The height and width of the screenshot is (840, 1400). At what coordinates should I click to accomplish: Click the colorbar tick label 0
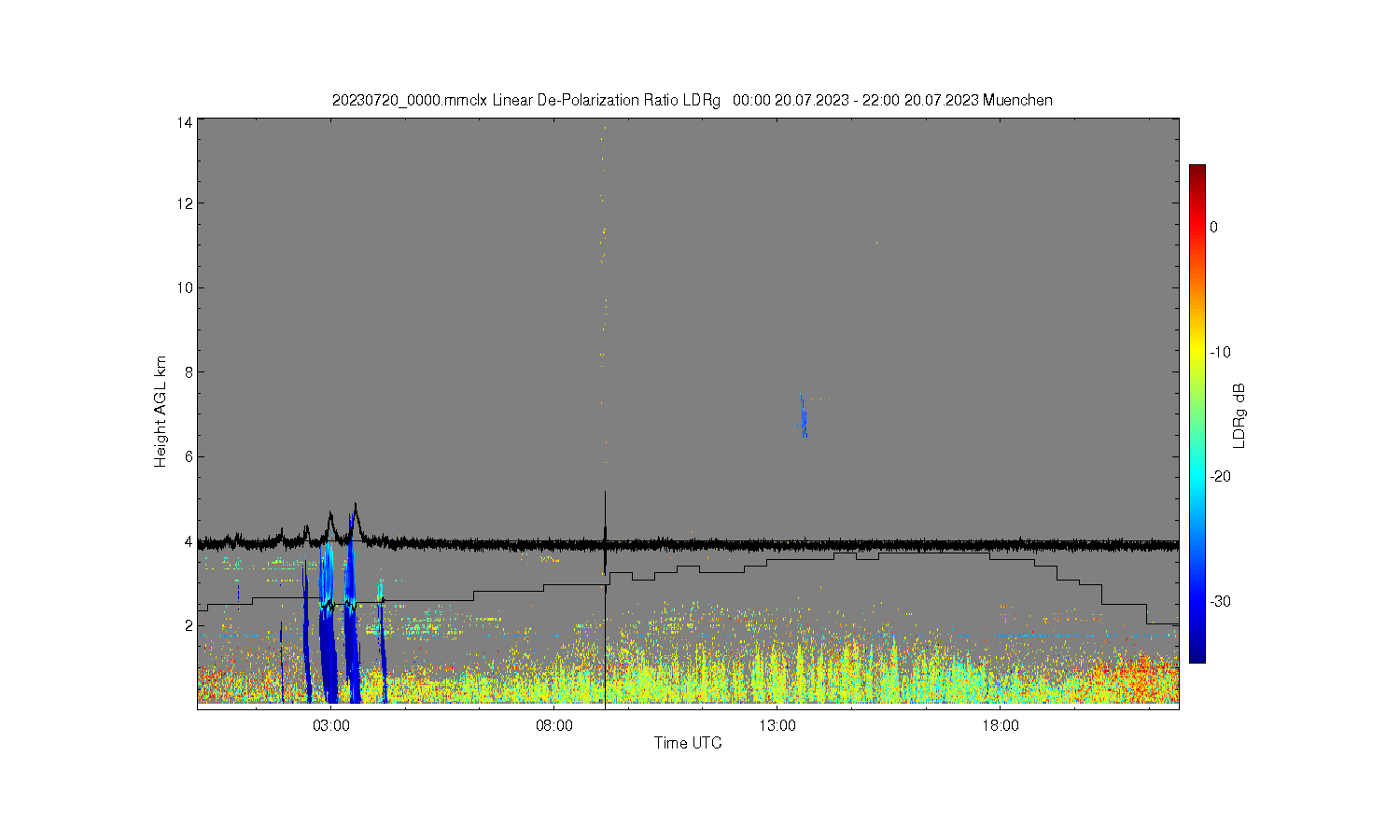1213,227
